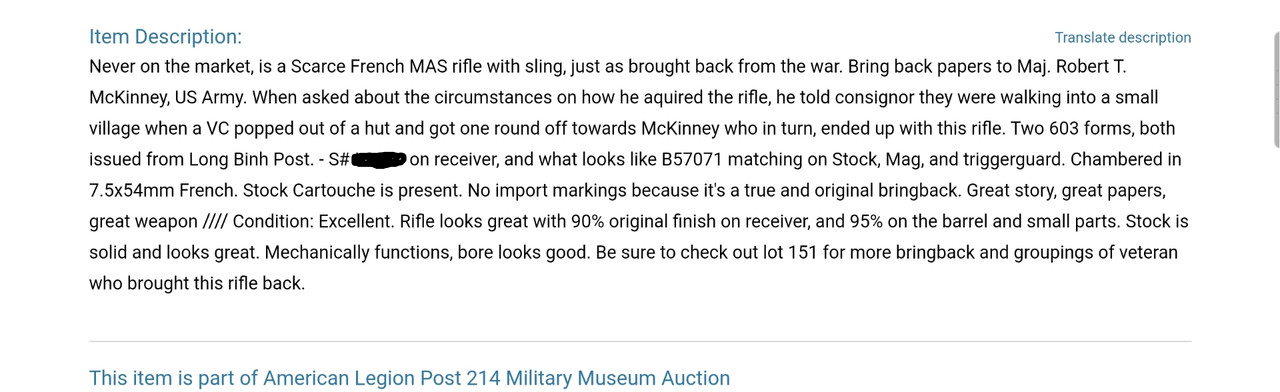The image size is (1280, 392).
Task: Click the blacked-out serial number after S#
Action: 378,160
